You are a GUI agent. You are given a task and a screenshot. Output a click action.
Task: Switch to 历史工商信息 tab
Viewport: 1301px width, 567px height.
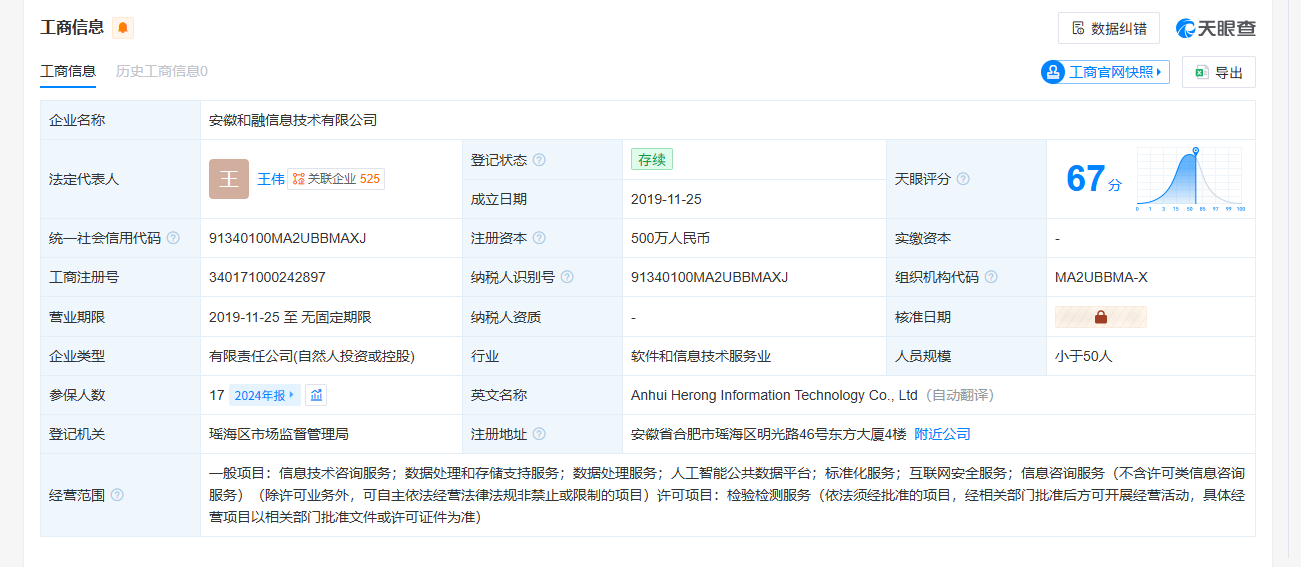click(x=161, y=71)
